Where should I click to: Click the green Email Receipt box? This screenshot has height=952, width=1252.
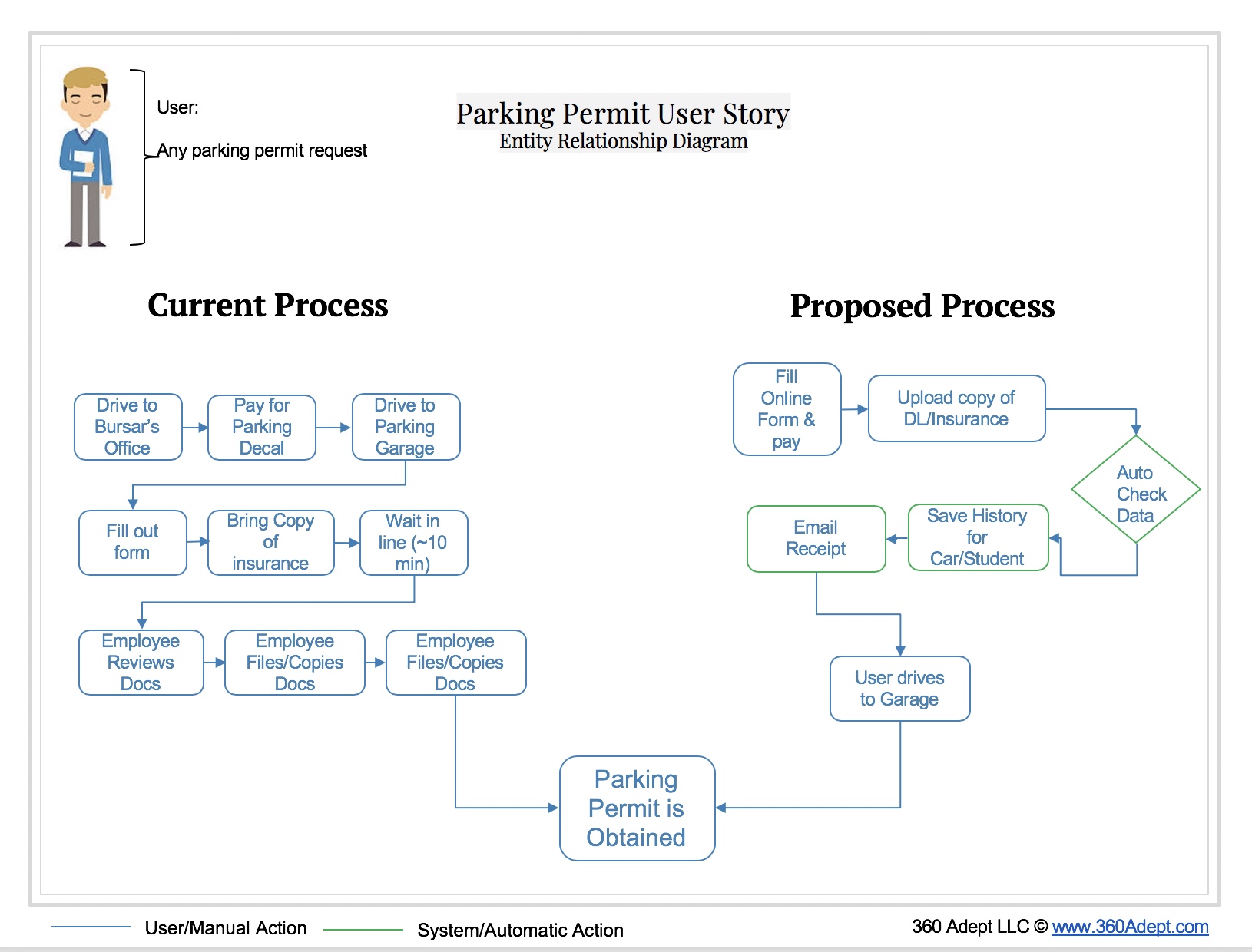816,538
